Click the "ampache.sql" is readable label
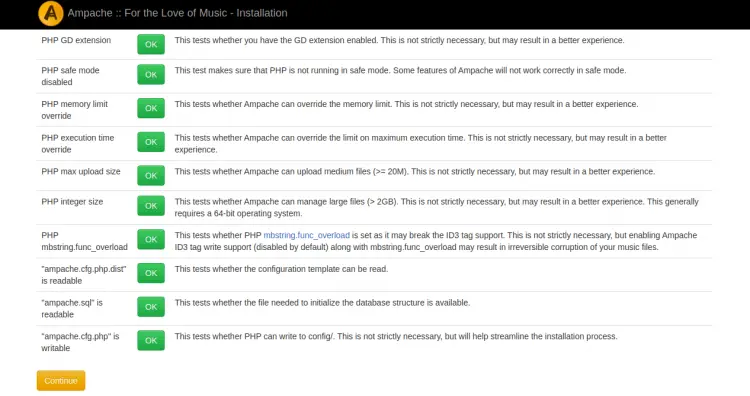750x396 pixels. coord(72,308)
